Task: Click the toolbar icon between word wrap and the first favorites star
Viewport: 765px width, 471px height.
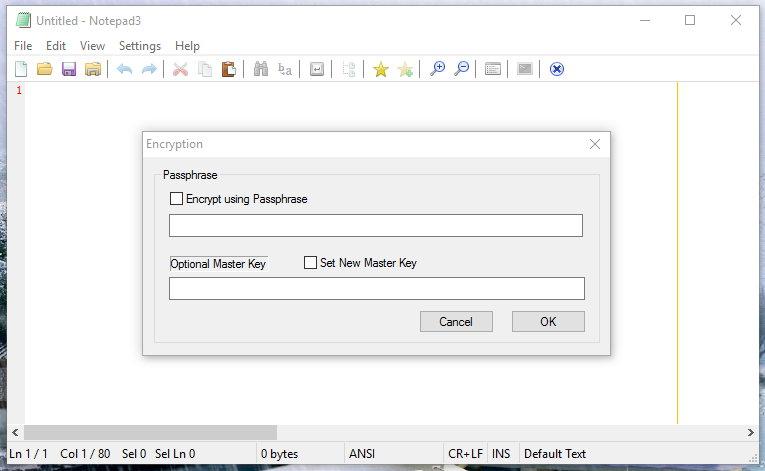Action: pyautogui.click(x=349, y=69)
